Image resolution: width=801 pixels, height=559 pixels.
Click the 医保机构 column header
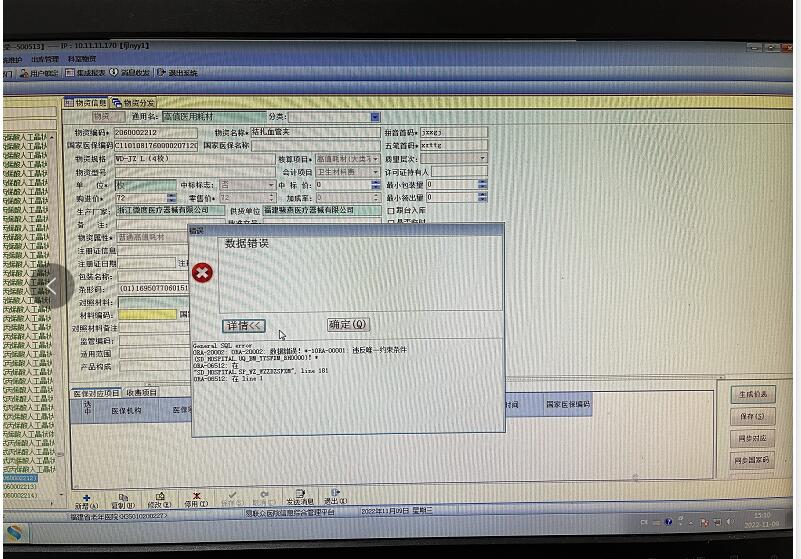(126, 411)
